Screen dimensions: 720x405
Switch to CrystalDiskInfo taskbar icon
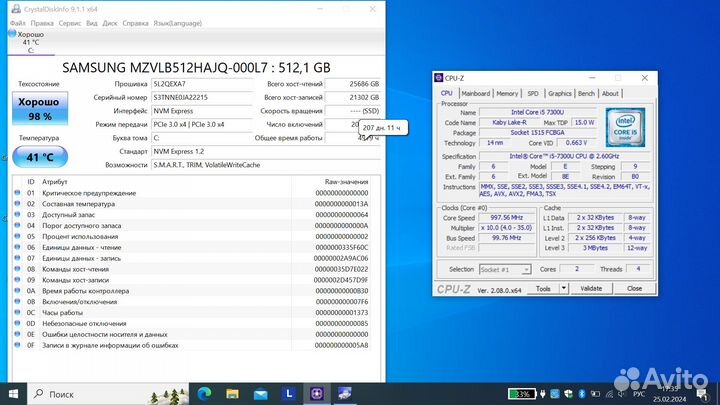tap(344, 394)
